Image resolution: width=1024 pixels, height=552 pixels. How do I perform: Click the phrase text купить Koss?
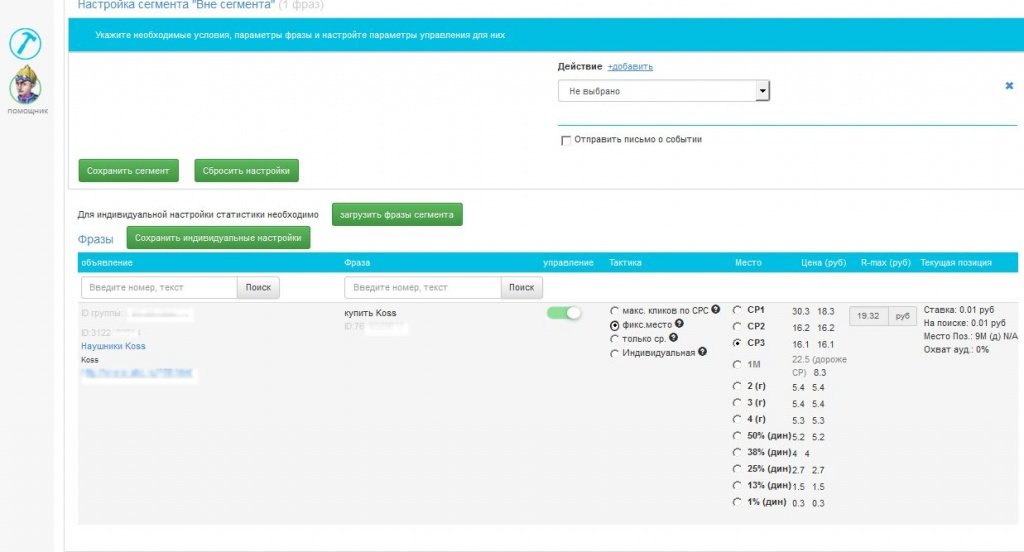[370, 313]
